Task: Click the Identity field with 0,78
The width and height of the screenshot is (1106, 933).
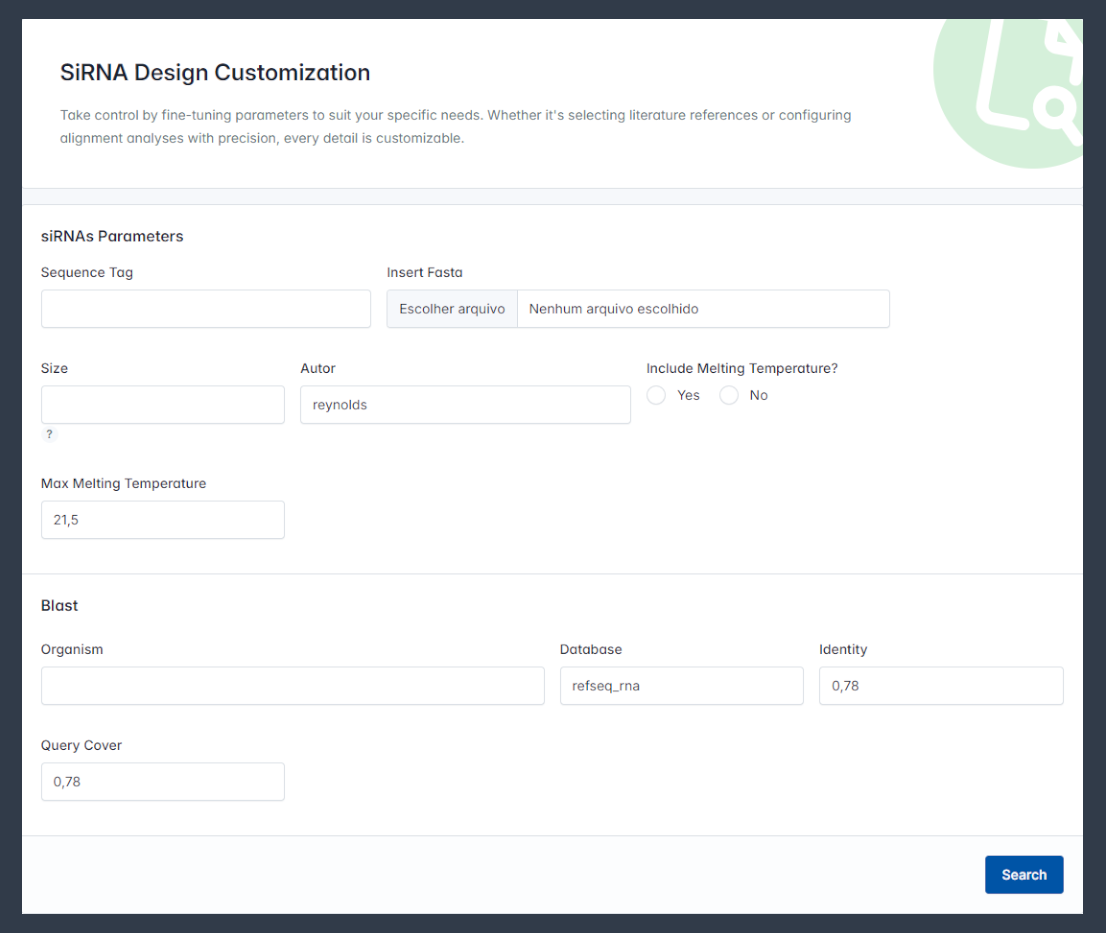Action: [940, 686]
